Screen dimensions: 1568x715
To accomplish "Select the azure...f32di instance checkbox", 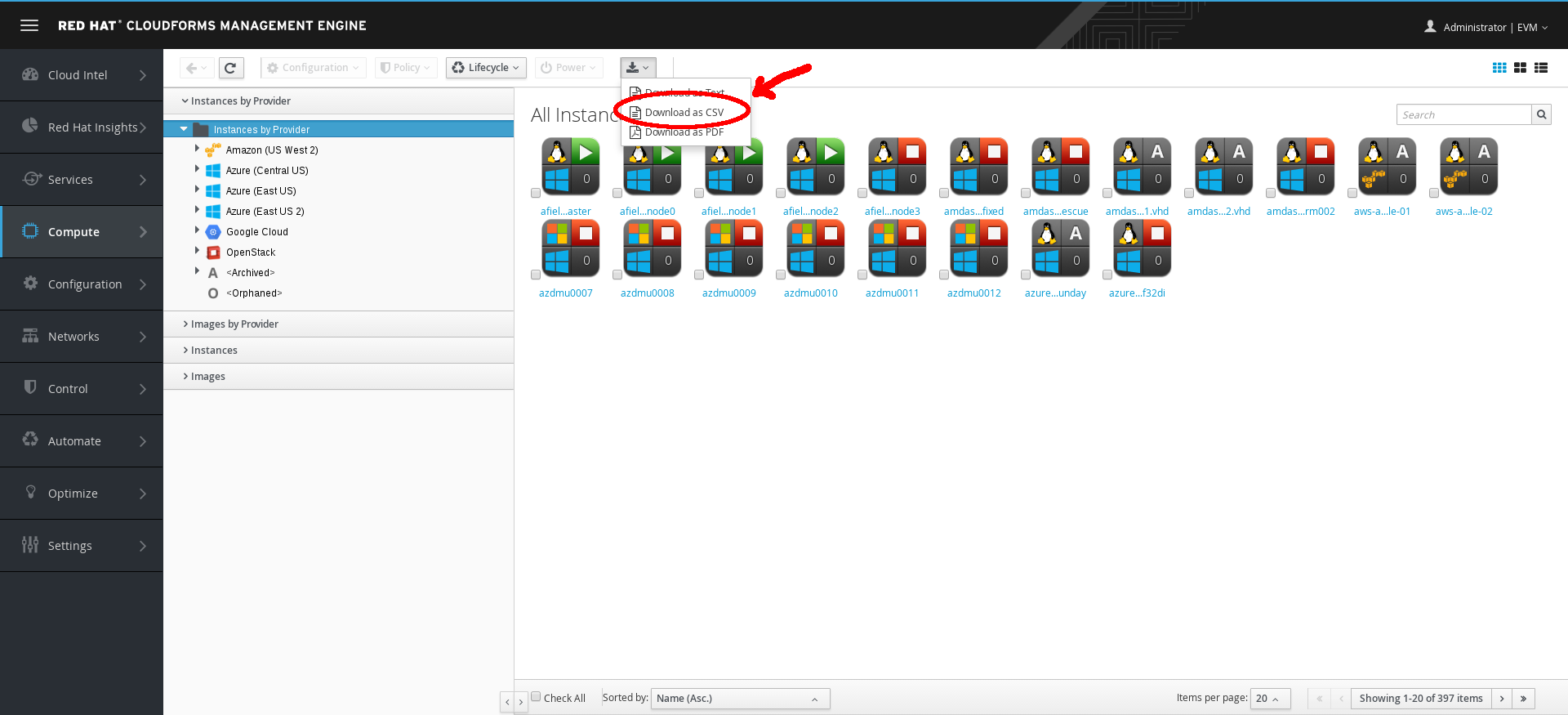I will click(x=1107, y=275).
